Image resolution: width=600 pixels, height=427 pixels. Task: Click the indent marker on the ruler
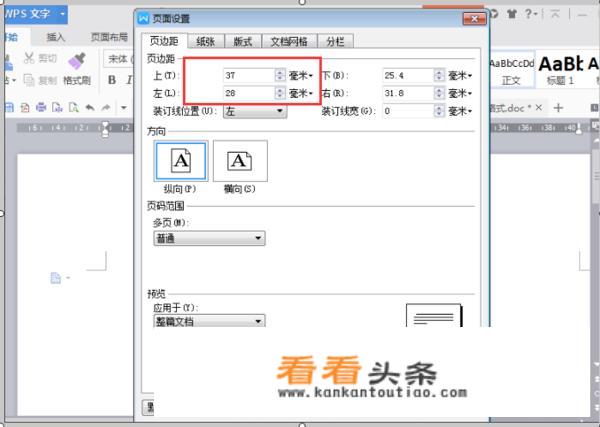tap(105, 128)
